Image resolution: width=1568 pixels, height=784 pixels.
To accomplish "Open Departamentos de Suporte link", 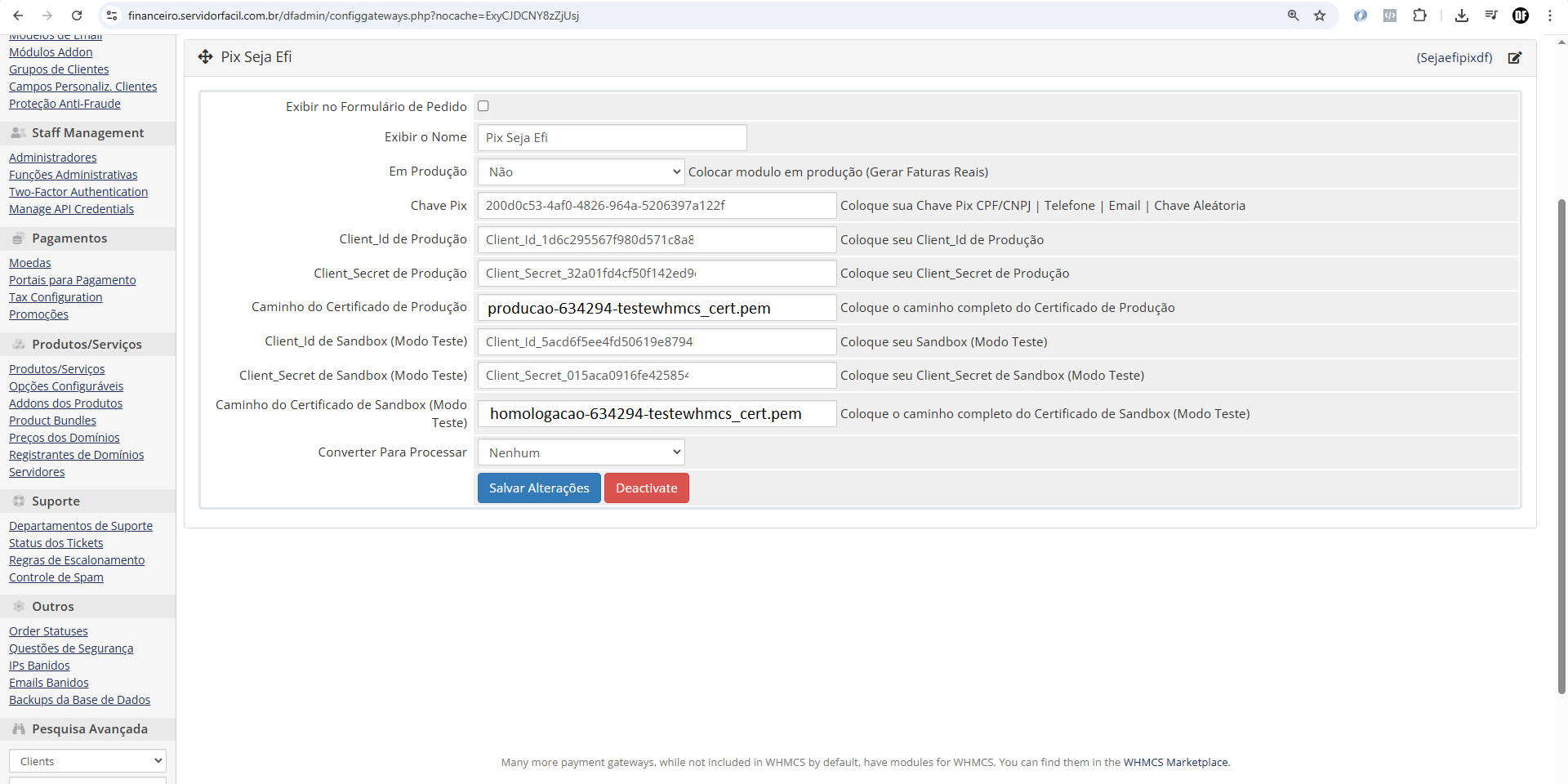I will [x=81, y=526].
